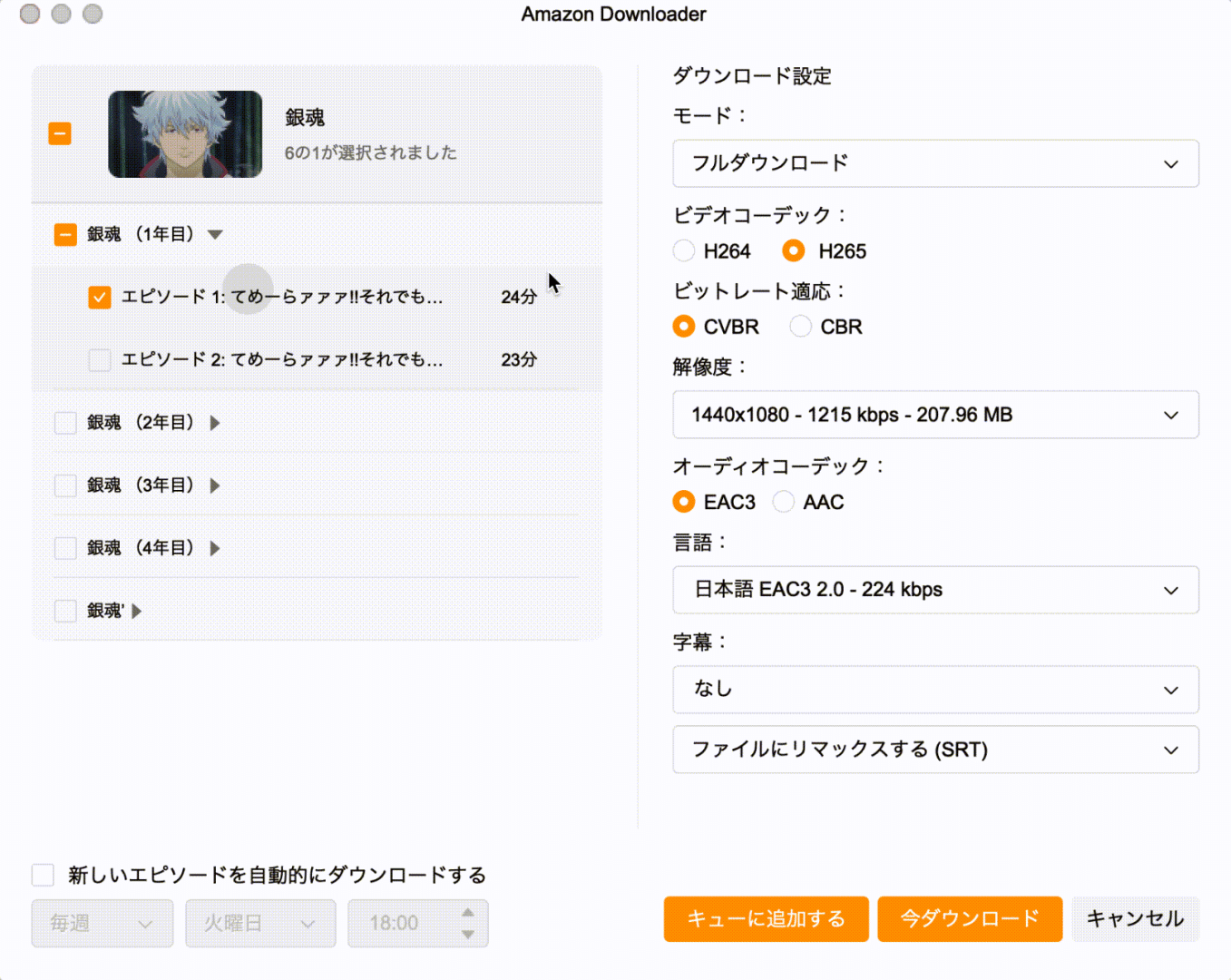This screenshot has height=980, width=1231.
Task: Expand the 銀魂（3年目）season triangle
Action: pyautogui.click(x=215, y=485)
